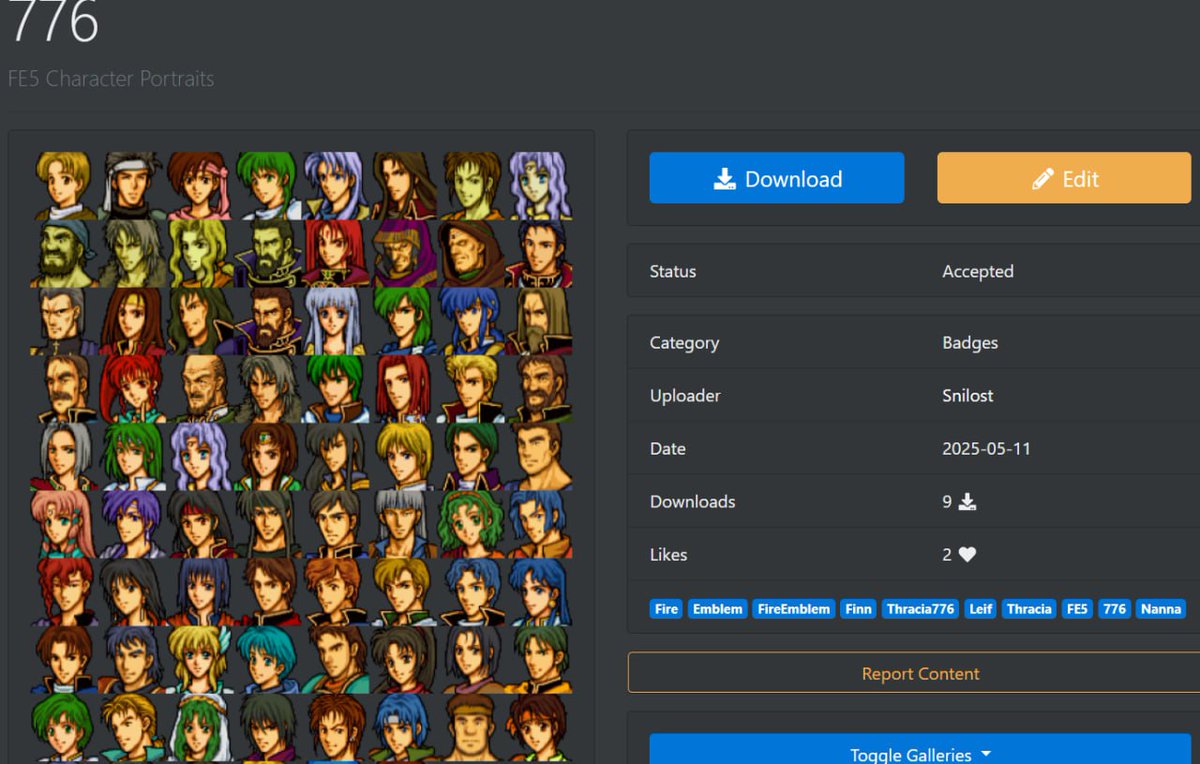Click the date 2025-05-11
This screenshot has height=764, width=1200.
tap(986, 448)
